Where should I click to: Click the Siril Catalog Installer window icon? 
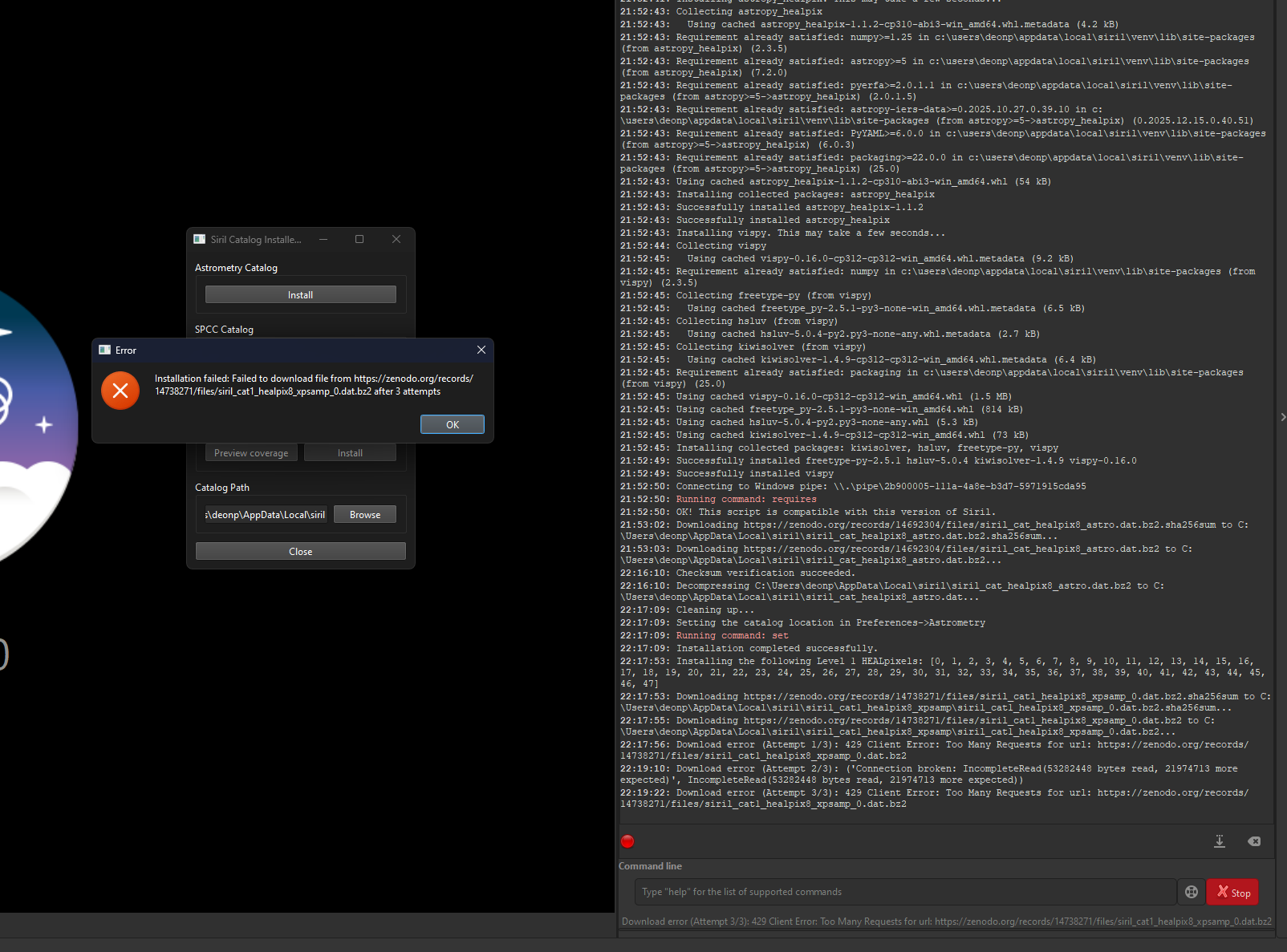click(199, 239)
